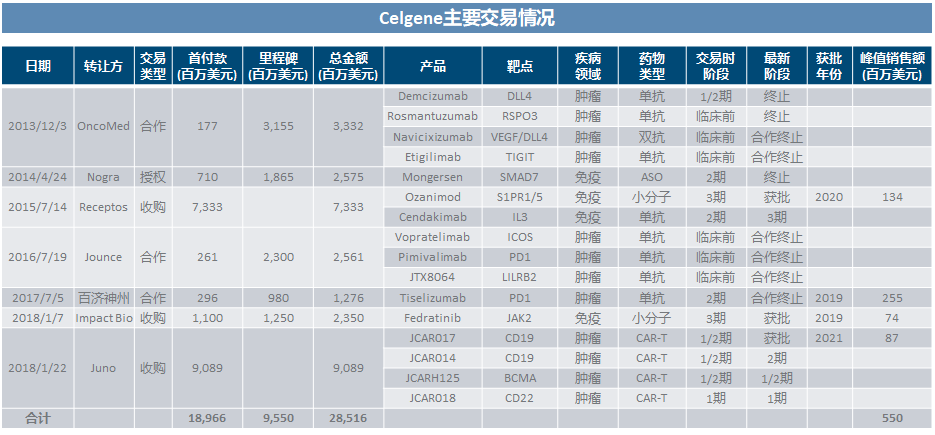Click the 'Jounce' transferor cell

point(104,257)
